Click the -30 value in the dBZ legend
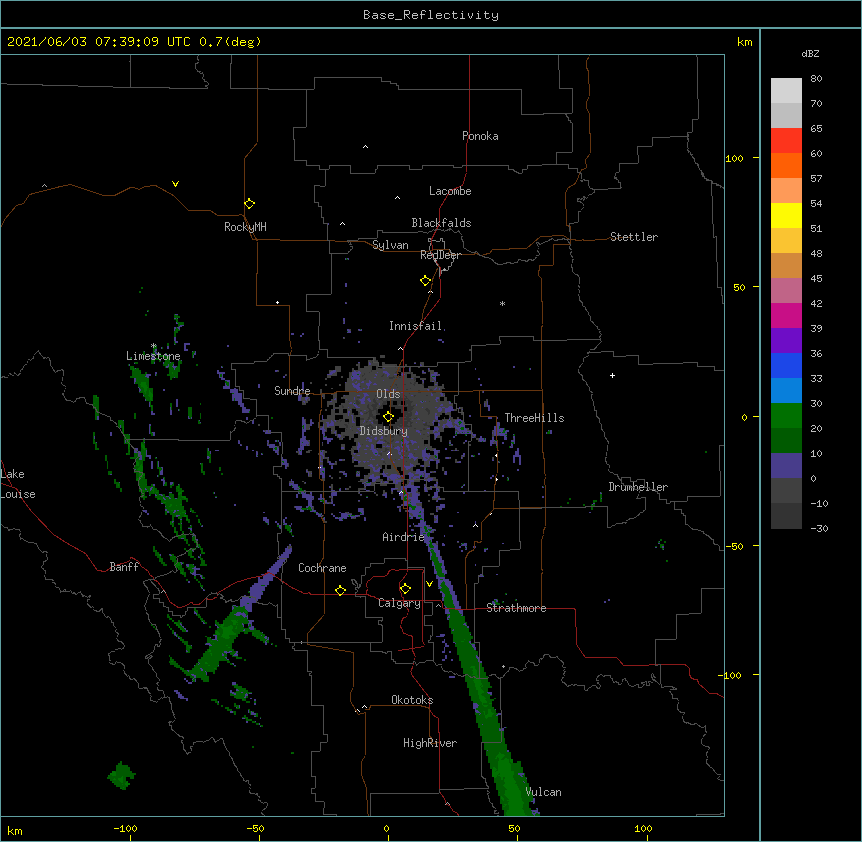The width and height of the screenshot is (862, 842). pyautogui.click(x=819, y=528)
